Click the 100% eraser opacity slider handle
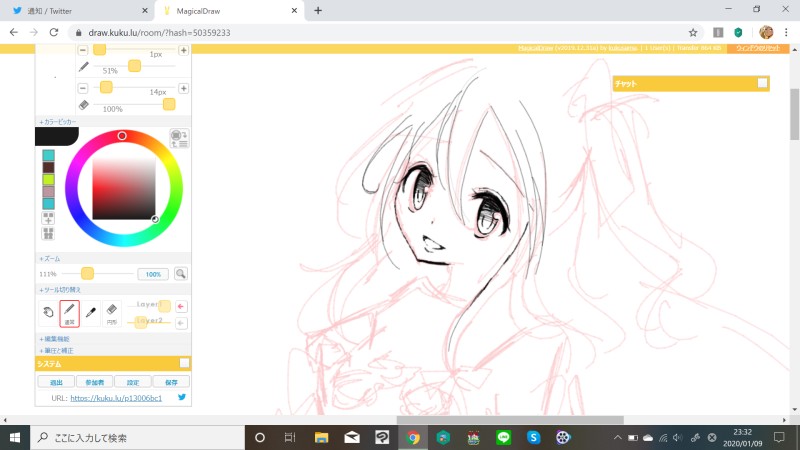Image resolution: width=800 pixels, height=450 pixels. point(169,104)
